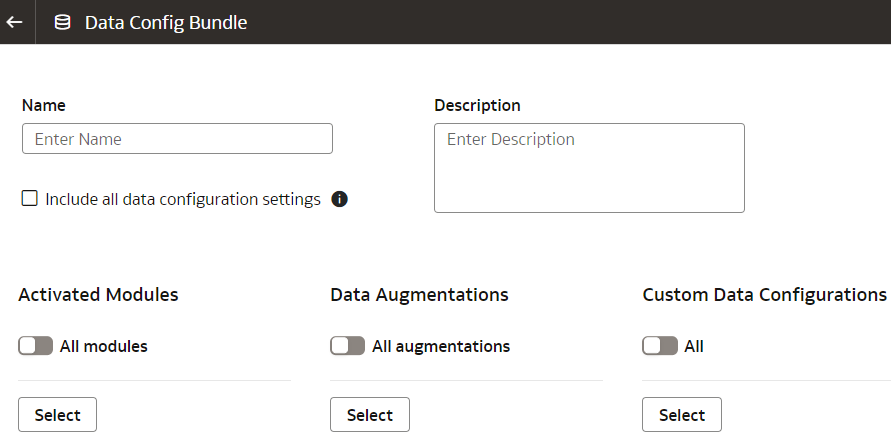
Task: Toggle the All switch under Custom Data Configurations
Action: 660,346
